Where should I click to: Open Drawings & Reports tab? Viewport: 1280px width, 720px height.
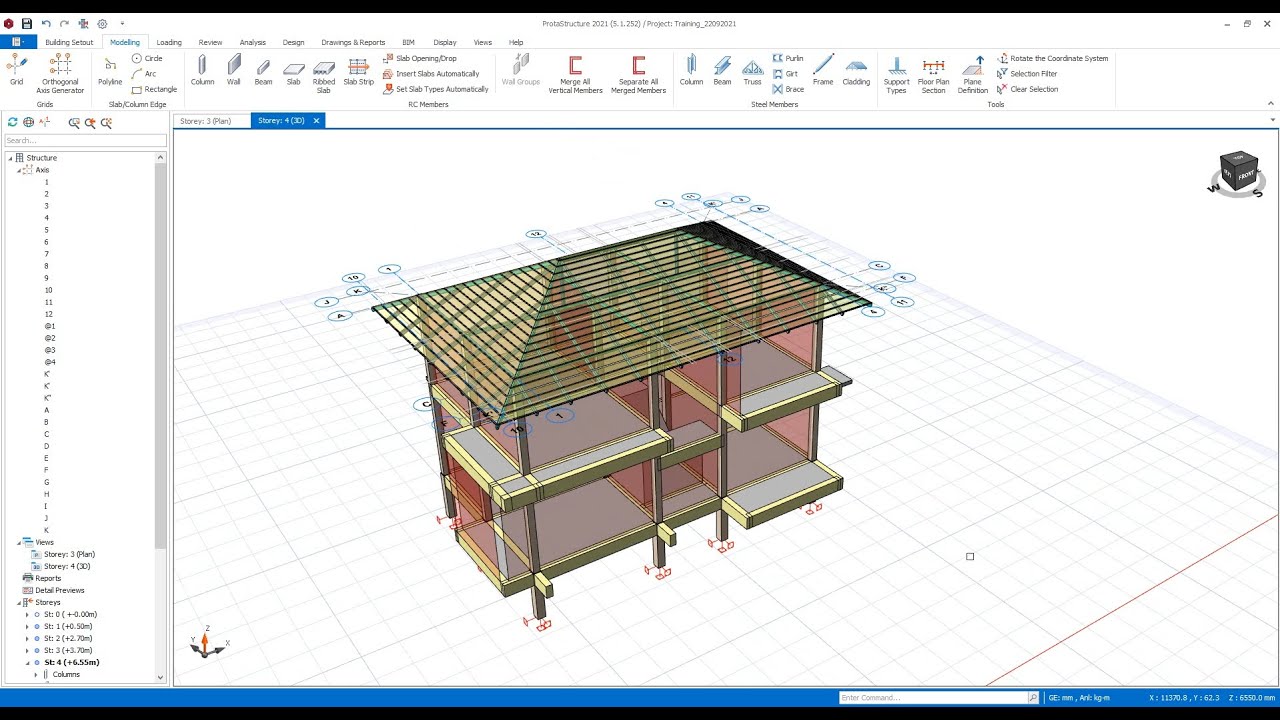coord(353,42)
